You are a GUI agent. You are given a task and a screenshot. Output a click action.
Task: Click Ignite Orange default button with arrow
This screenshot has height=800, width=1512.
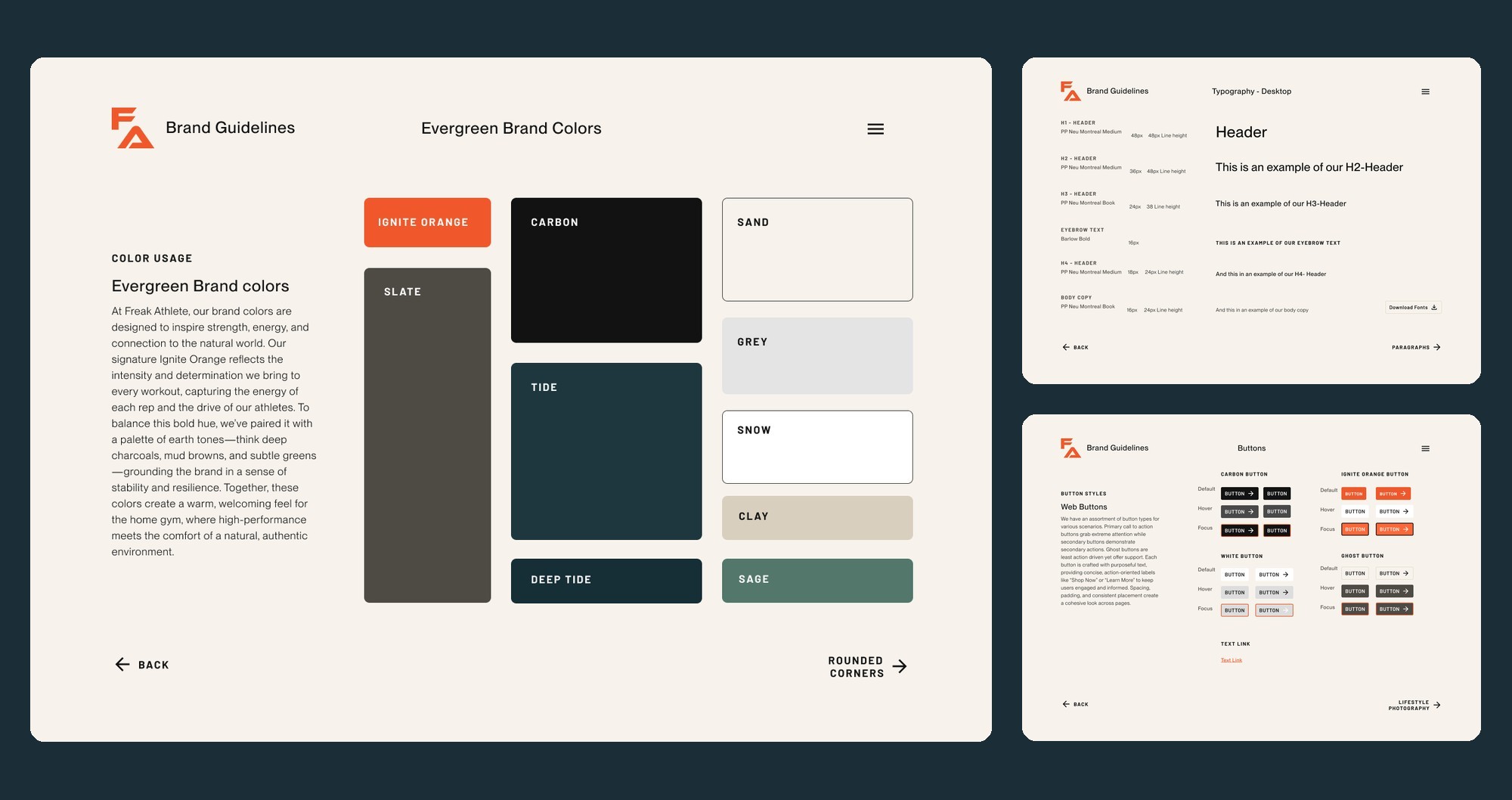click(1393, 494)
